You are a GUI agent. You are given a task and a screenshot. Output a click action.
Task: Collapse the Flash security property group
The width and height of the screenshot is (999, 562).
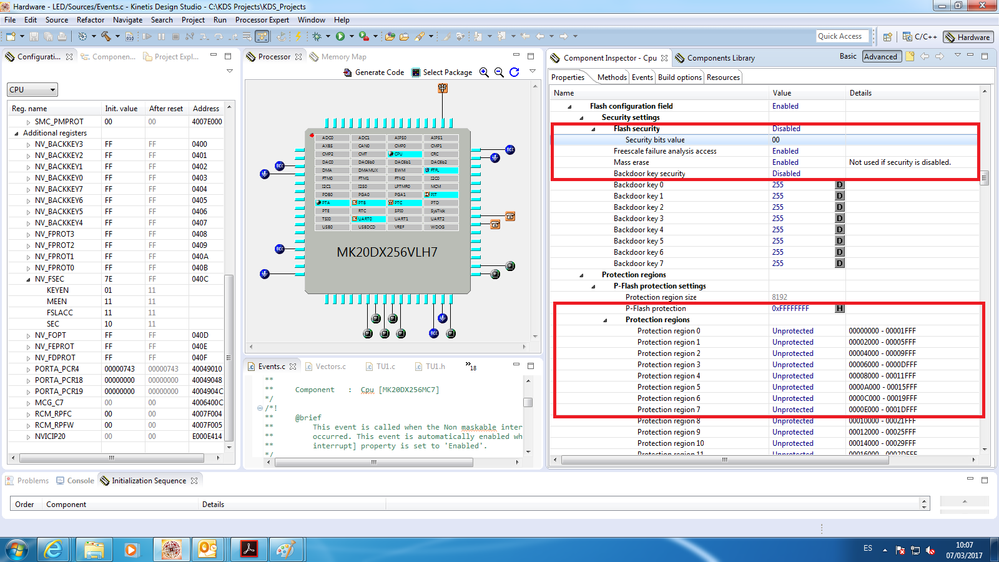point(595,129)
